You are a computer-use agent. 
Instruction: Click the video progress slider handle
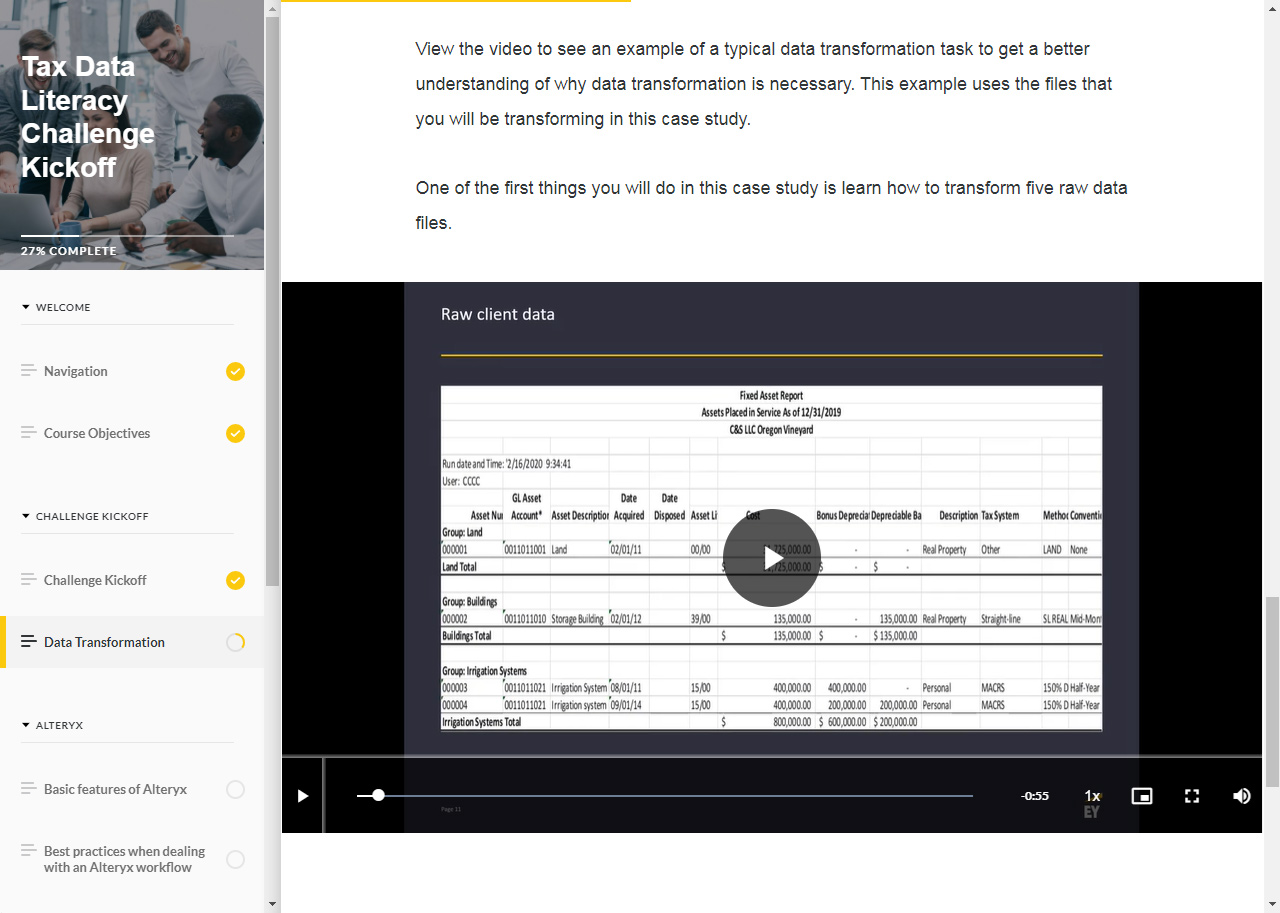click(378, 795)
